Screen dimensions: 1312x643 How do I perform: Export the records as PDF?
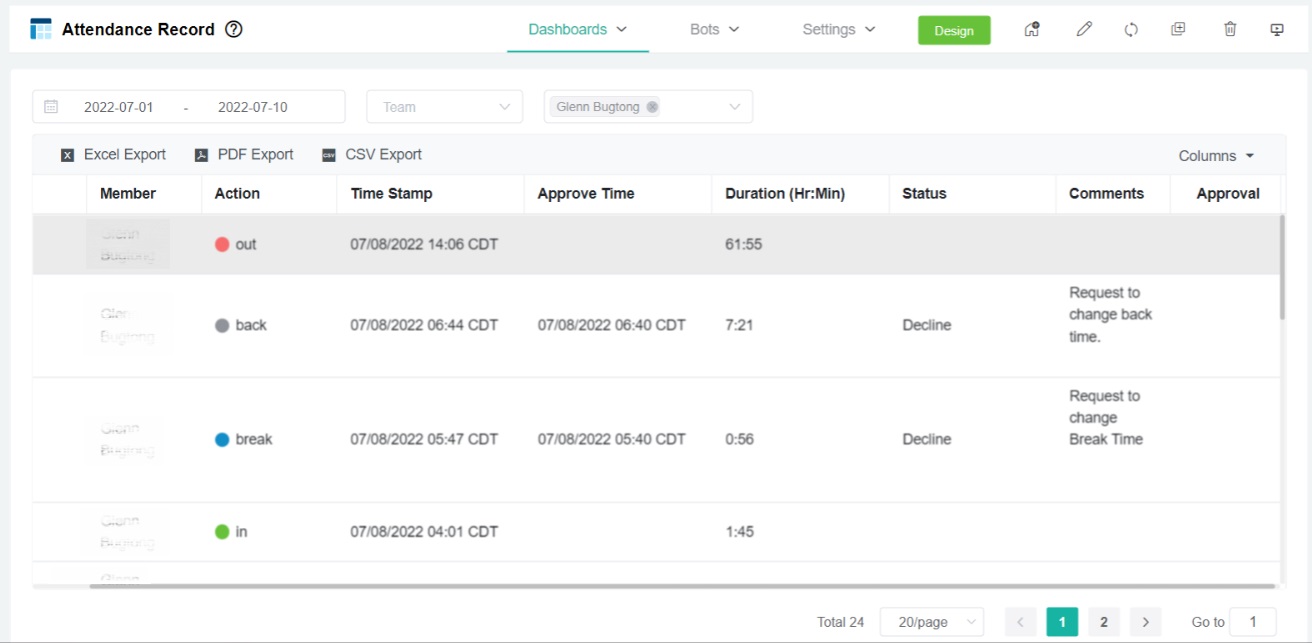[244, 155]
